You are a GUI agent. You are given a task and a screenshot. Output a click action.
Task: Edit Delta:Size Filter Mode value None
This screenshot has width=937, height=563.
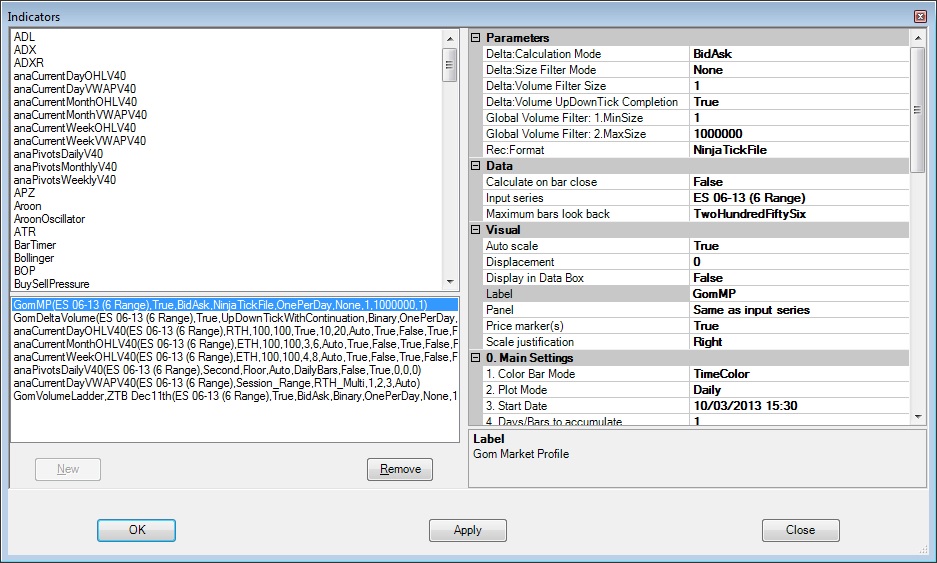(x=799, y=70)
